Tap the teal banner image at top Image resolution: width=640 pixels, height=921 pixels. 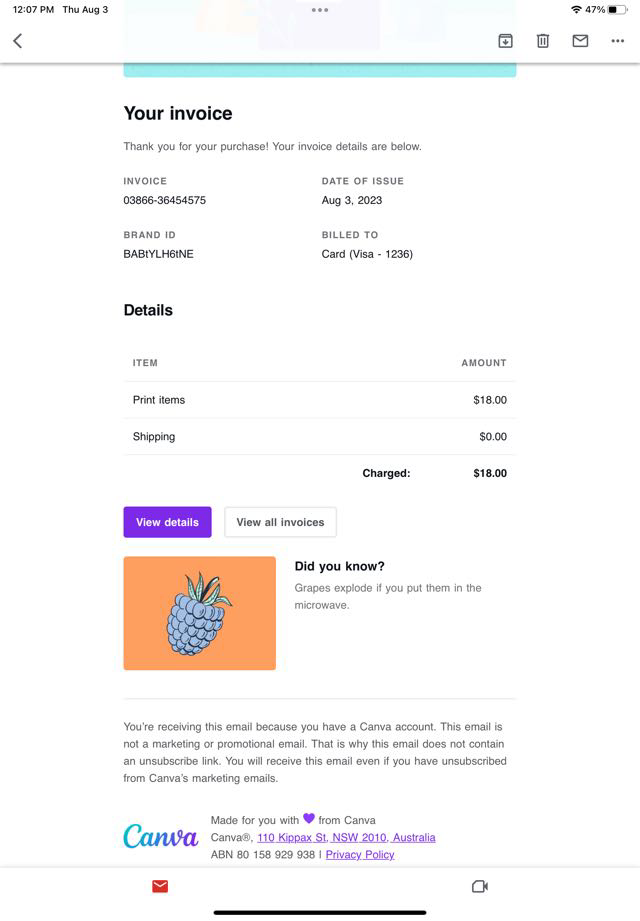coord(320,68)
